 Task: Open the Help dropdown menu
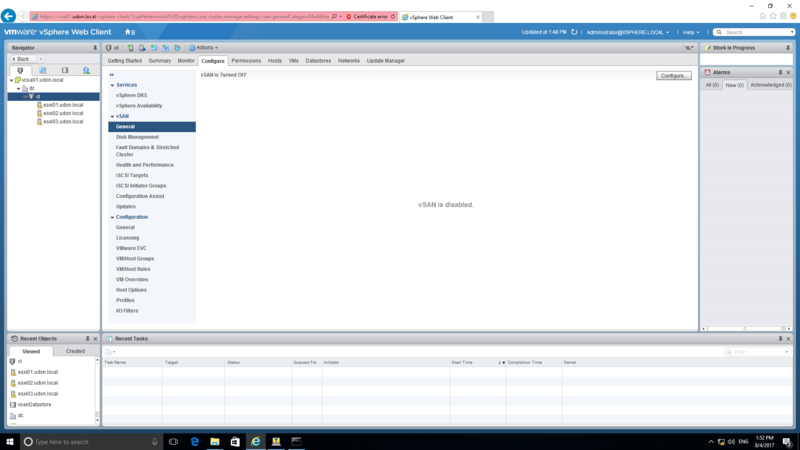tap(691, 32)
